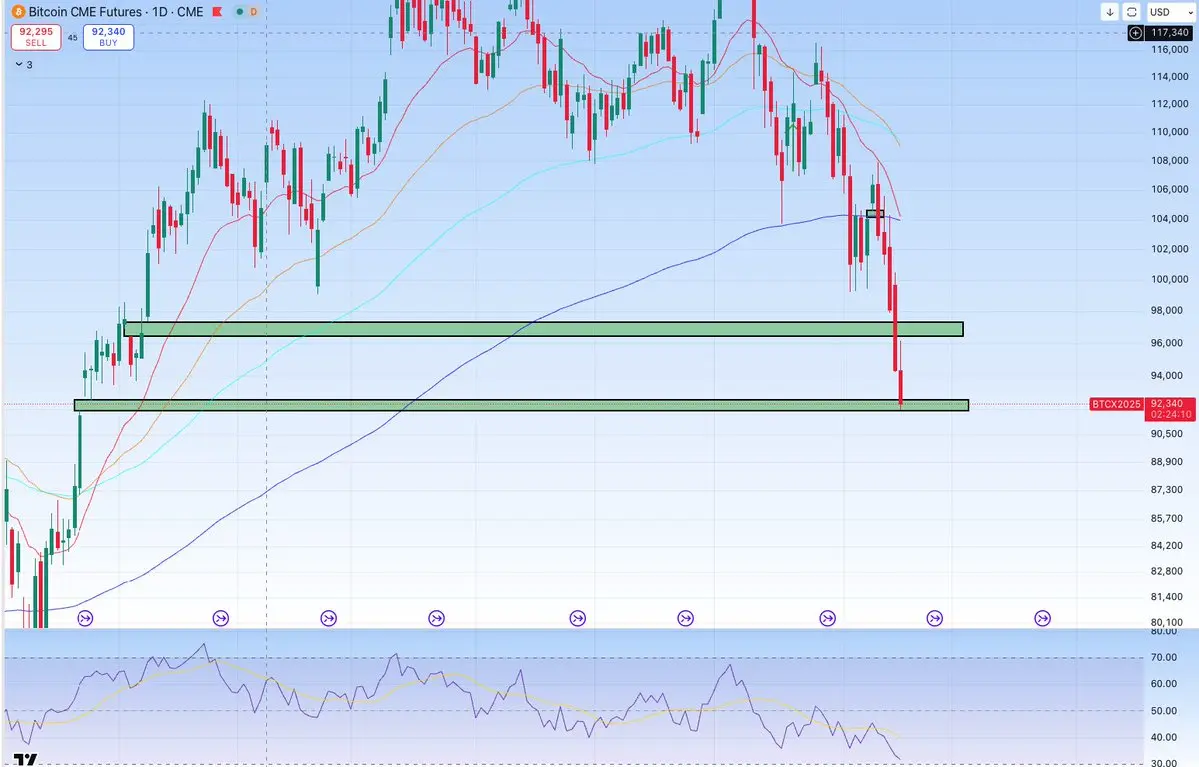Select the upper green support zone rectangle
Screen dimensions: 1199x767
pos(543,329)
